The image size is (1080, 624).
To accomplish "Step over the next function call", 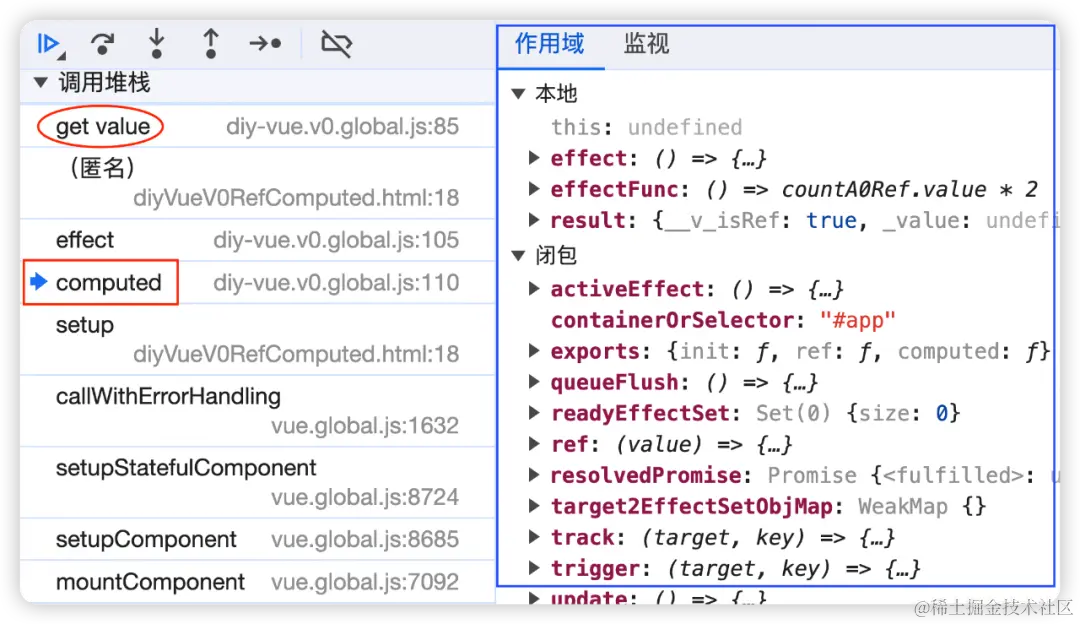I will tap(103, 44).
